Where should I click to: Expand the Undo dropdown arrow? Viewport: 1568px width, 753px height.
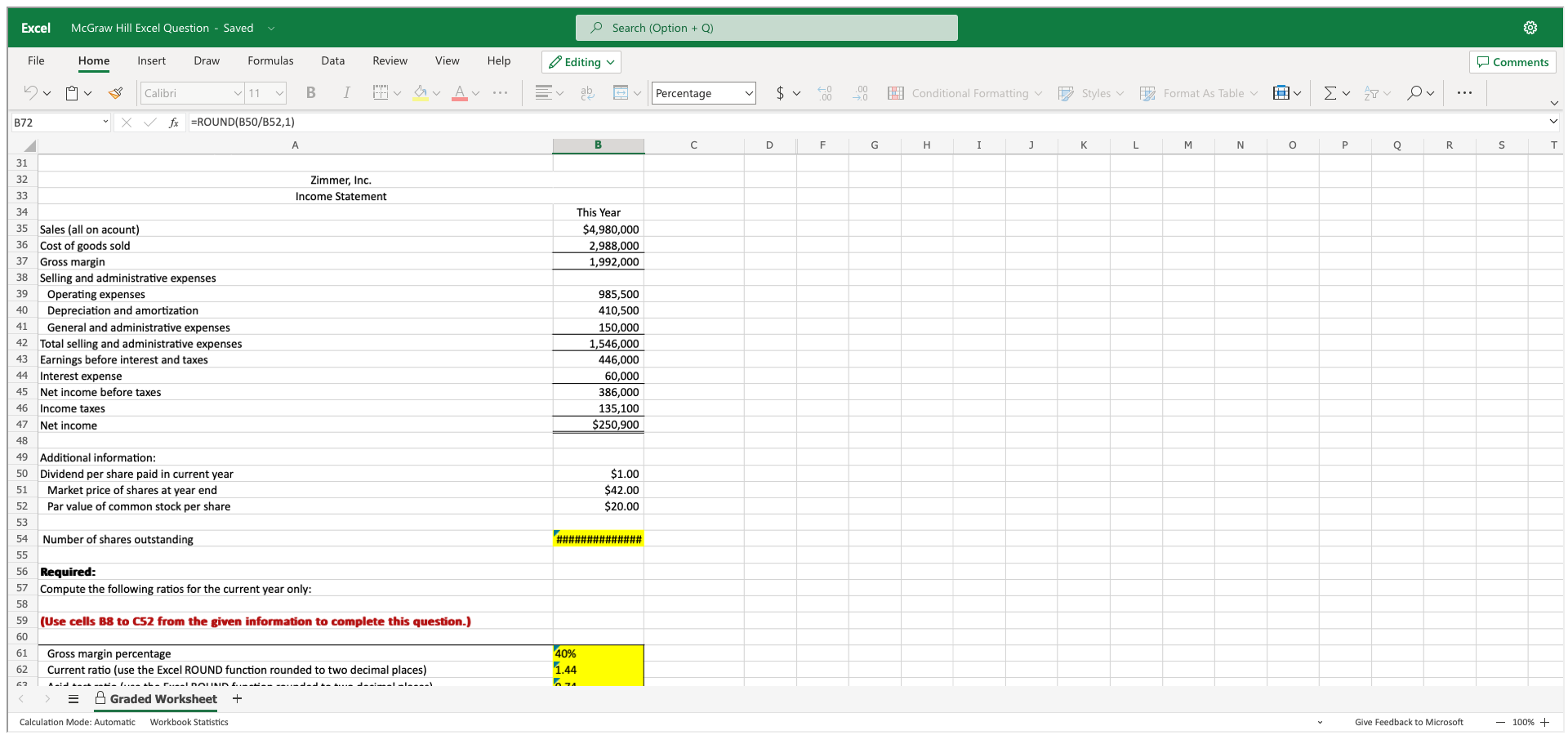[x=47, y=94]
